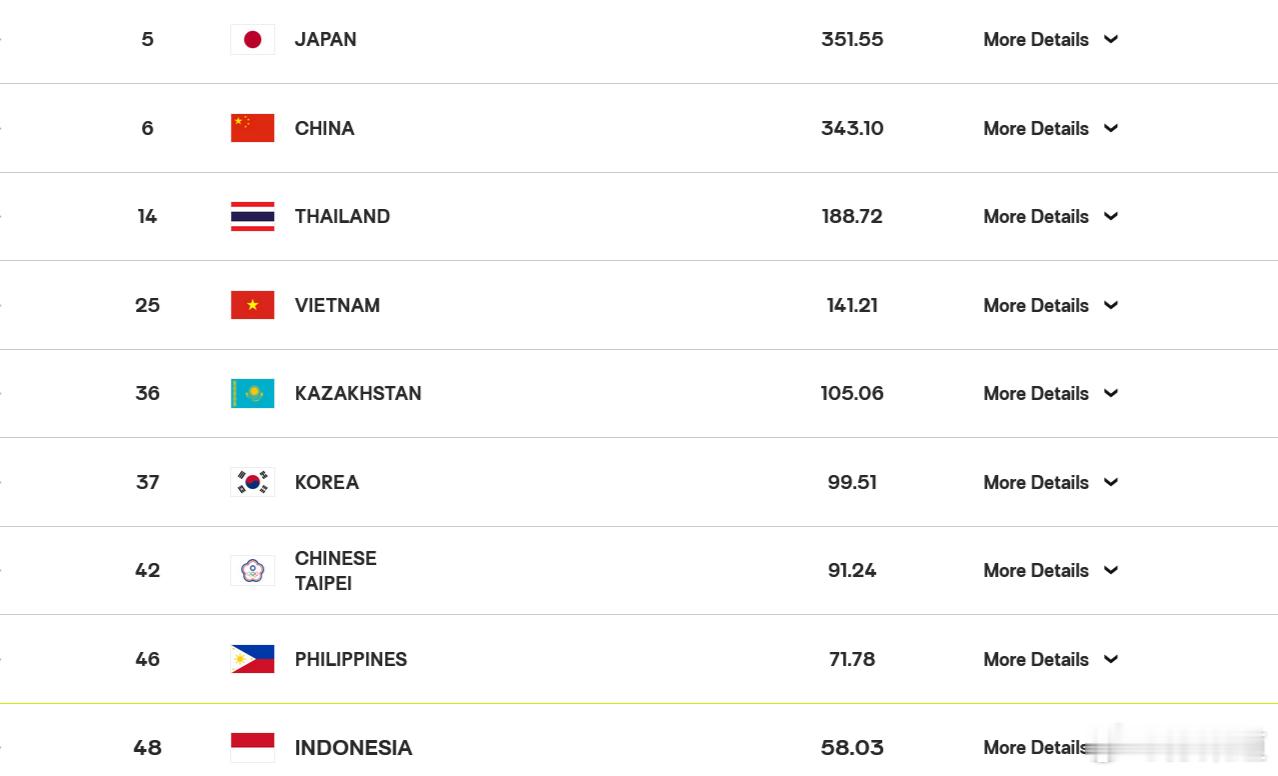This screenshot has height=776, width=1278.
Task: Click the Indonesia flag icon
Action: [x=252, y=747]
